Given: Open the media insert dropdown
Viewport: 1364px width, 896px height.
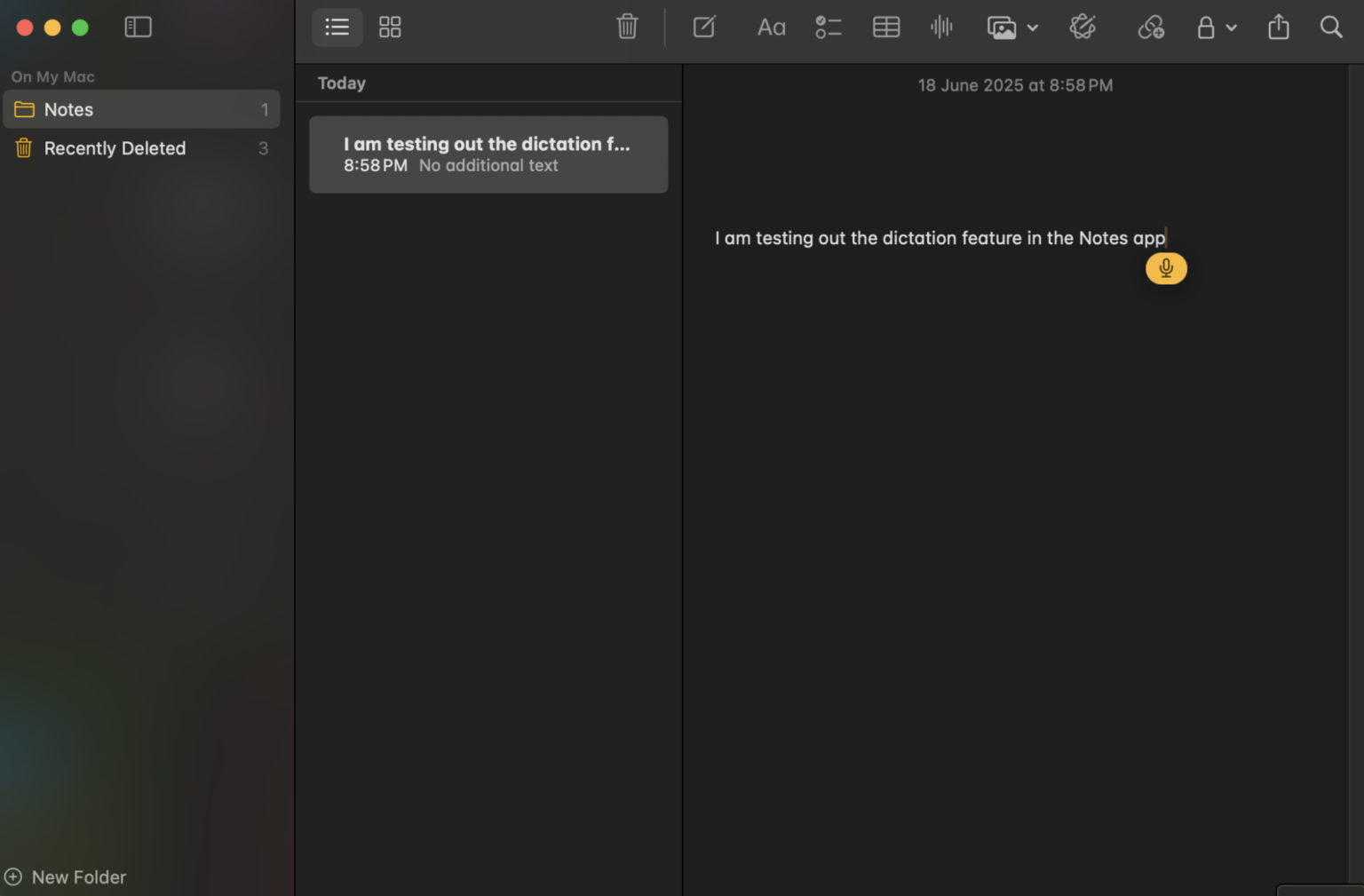Looking at the screenshot, I should (1012, 27).
